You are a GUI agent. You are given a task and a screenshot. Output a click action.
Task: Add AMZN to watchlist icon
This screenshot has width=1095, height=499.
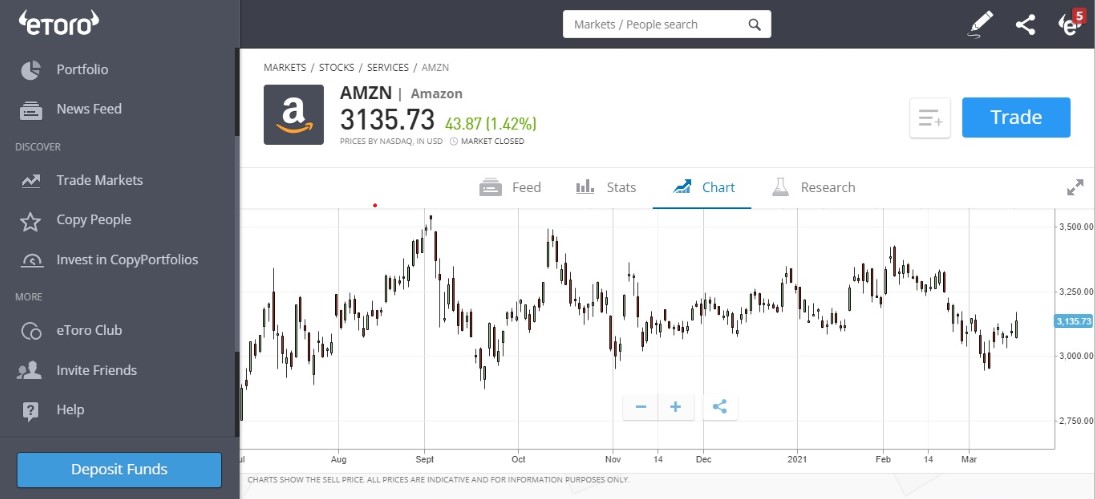tap(930, 118)
